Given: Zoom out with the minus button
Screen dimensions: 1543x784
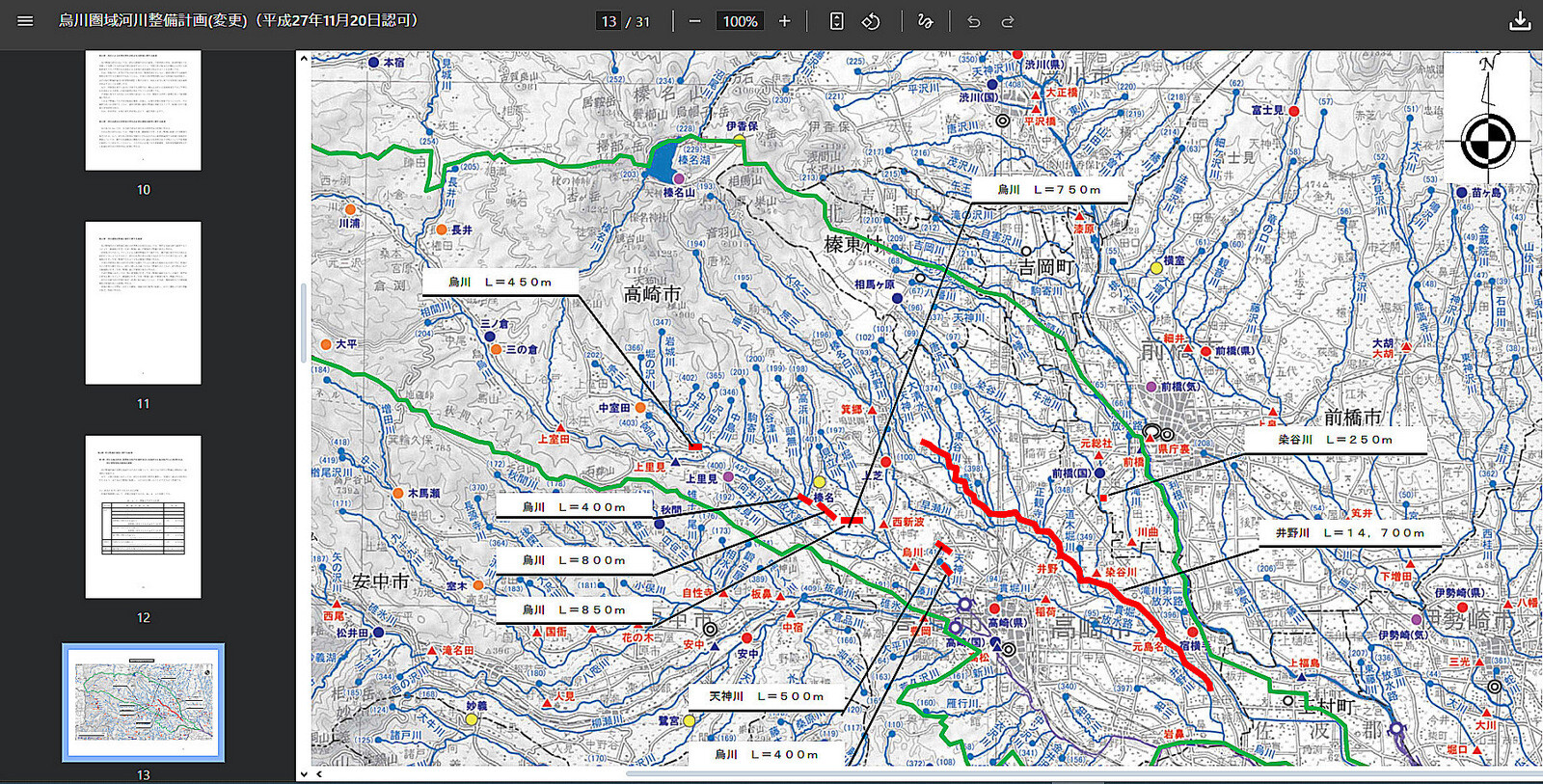Looking at the screenshot, I should click(694, 21).
